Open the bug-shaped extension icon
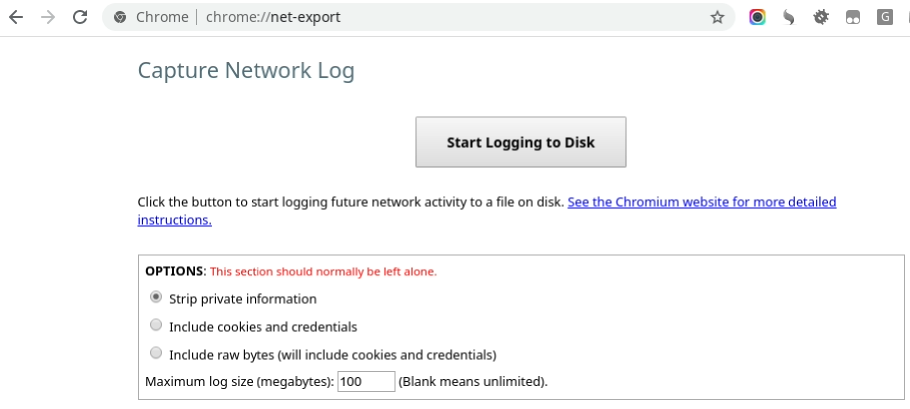Image resolution: width=910 pixels, height=409 pixels. pos(821,17)
